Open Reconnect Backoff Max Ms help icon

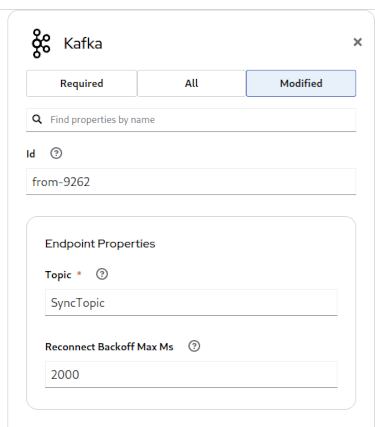point(194,346)
